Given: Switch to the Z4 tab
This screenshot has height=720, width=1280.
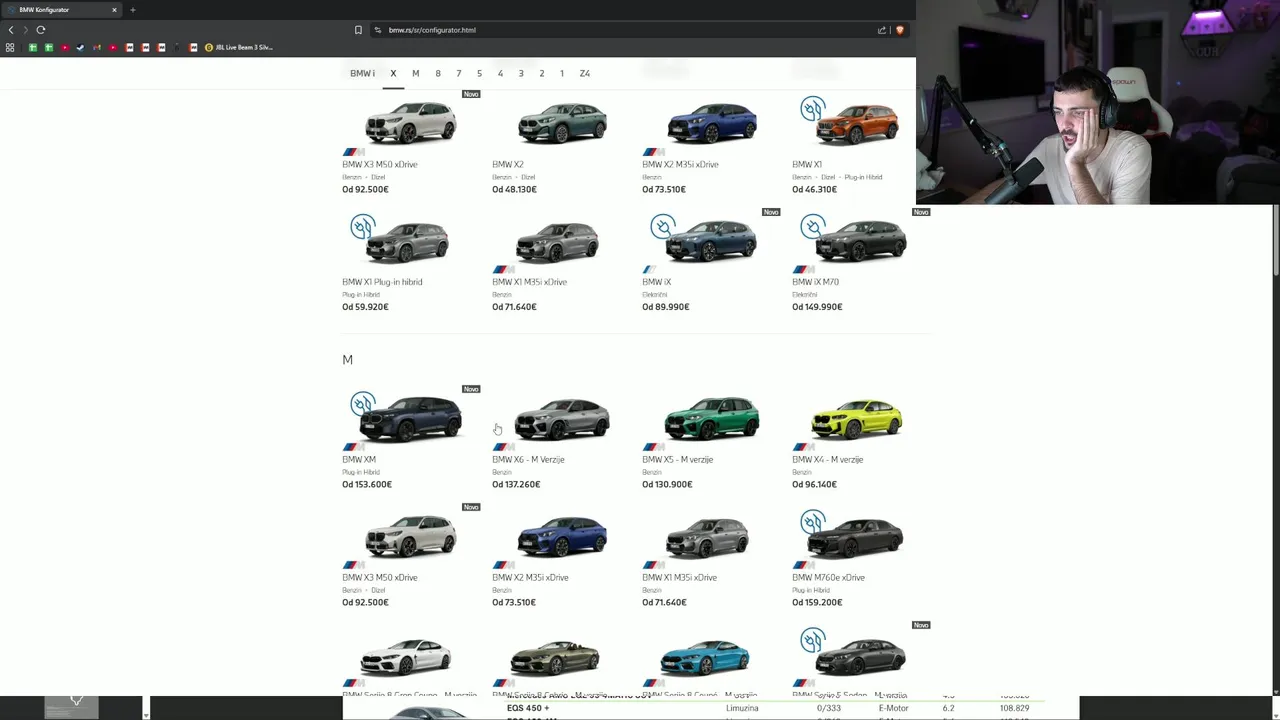Looking at the screenshot, I should point(585,73).
